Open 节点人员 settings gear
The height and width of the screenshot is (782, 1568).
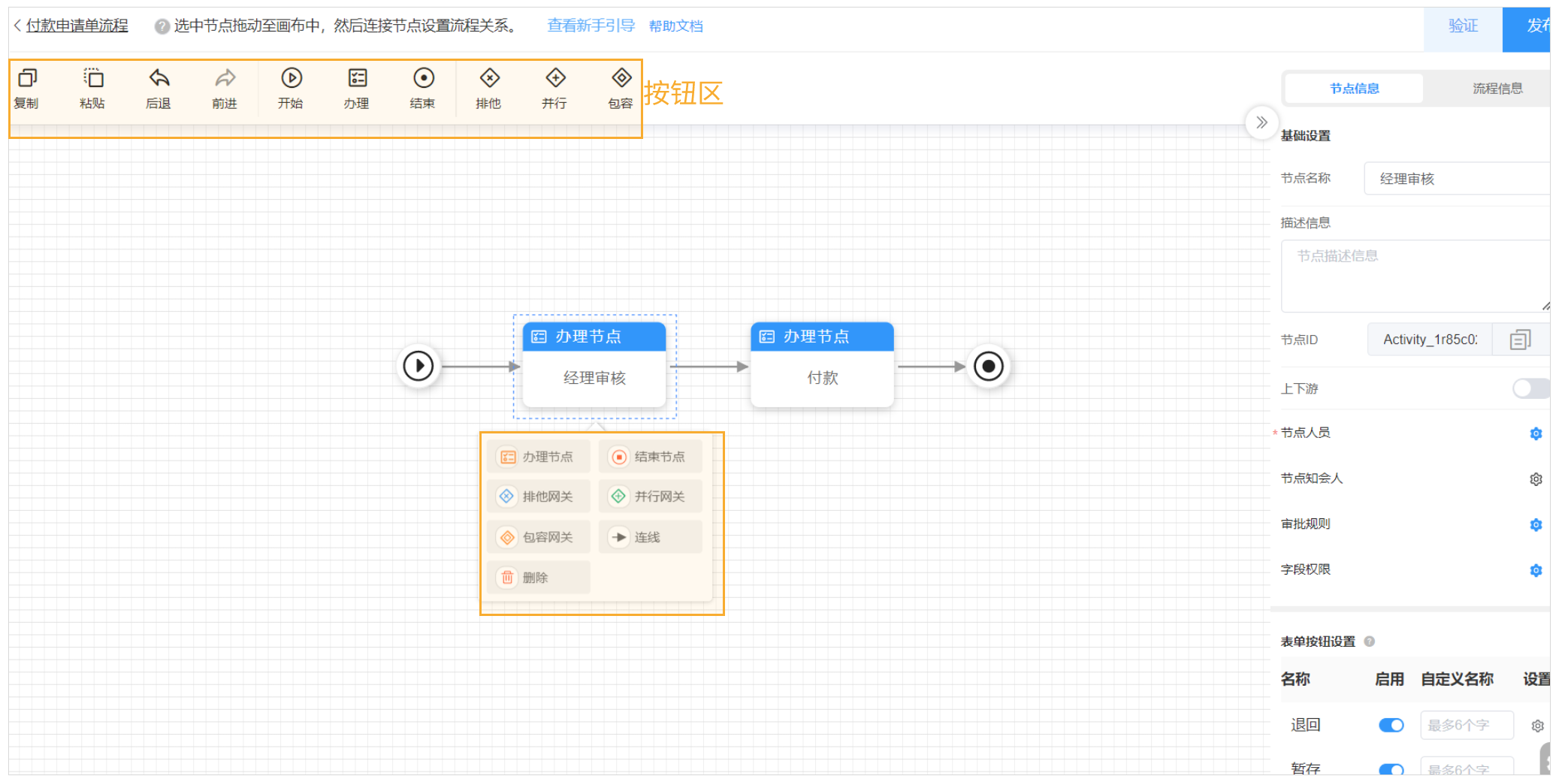[1536, 433]
